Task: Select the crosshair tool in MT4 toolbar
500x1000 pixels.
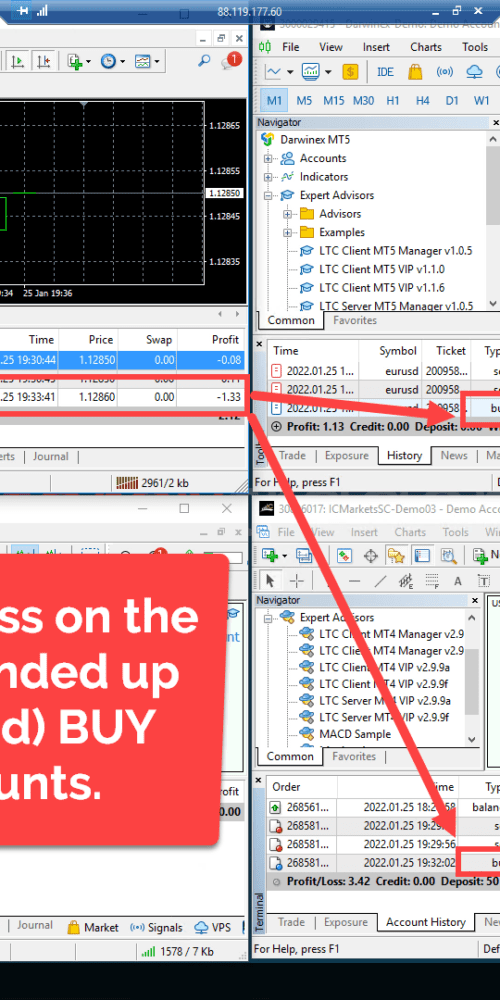Action: [297, 580]
